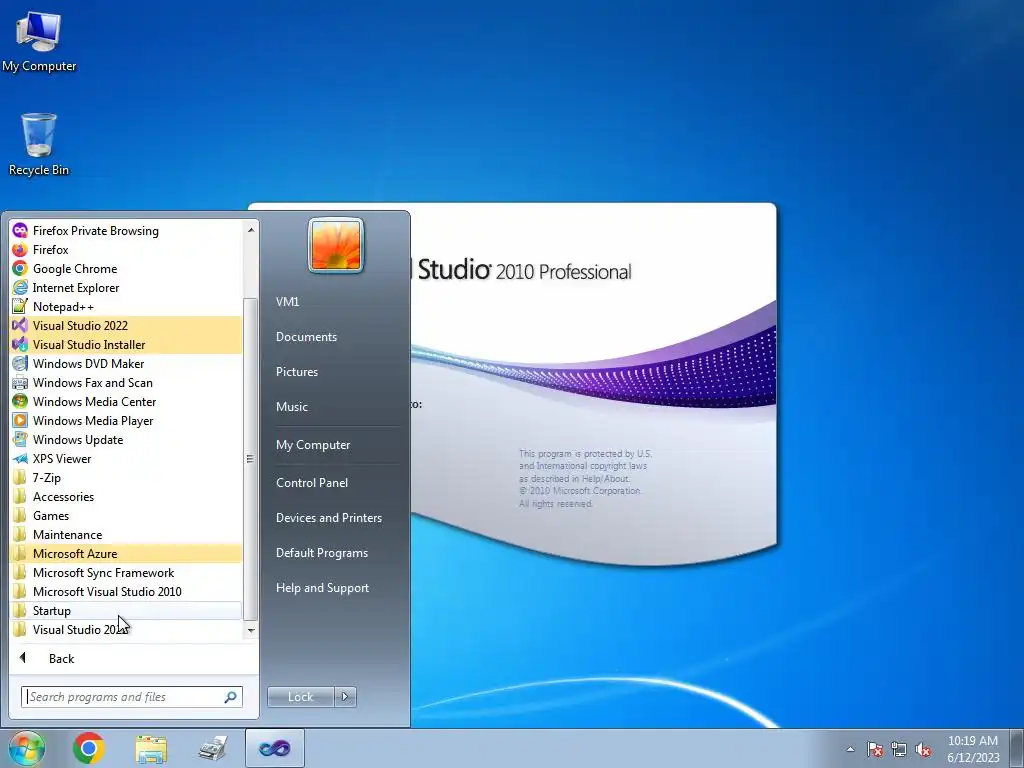Open Documents from Start menu
Image resolution: width=1024 pixels, height=768 pixels.
306,337
